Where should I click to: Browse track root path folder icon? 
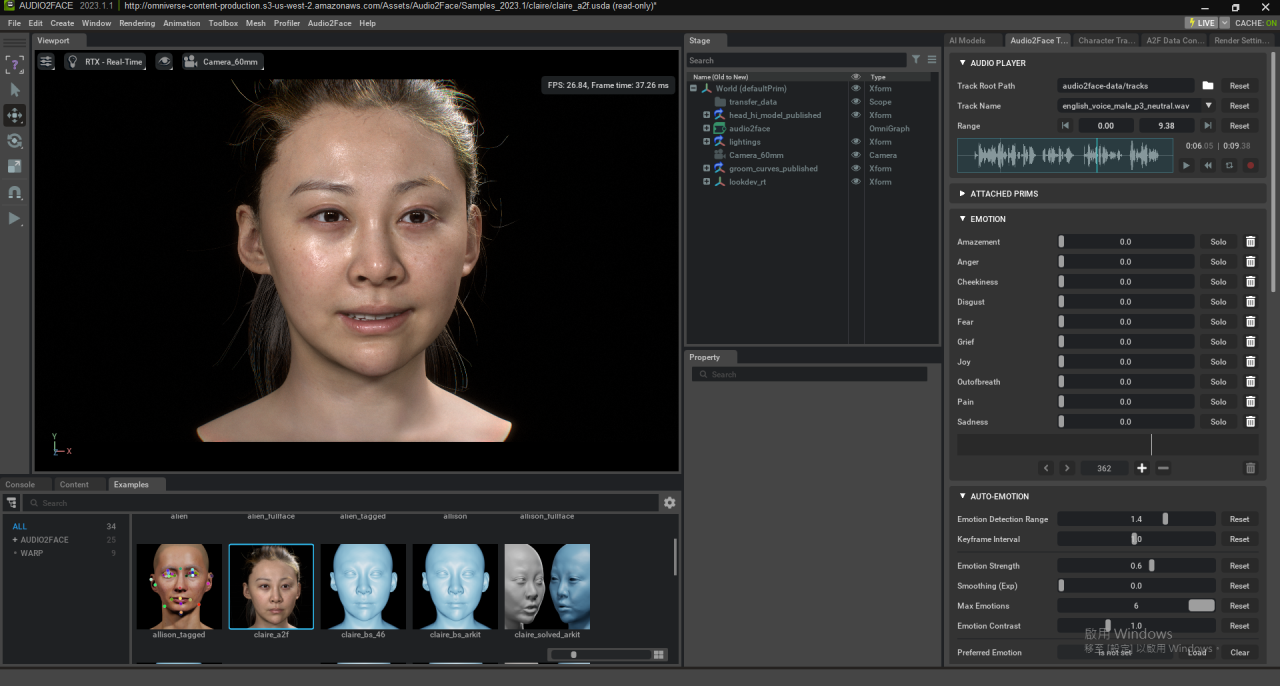[1208, 86]
